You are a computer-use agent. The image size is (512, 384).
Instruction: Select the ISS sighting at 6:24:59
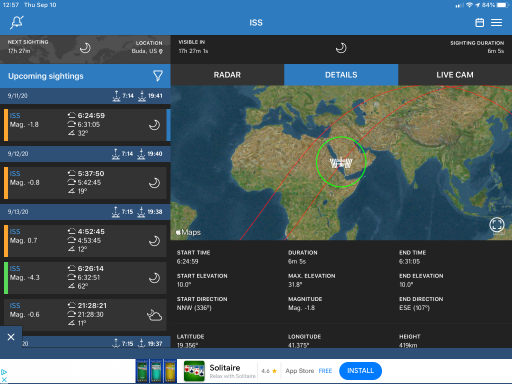[x=85, y=125]
